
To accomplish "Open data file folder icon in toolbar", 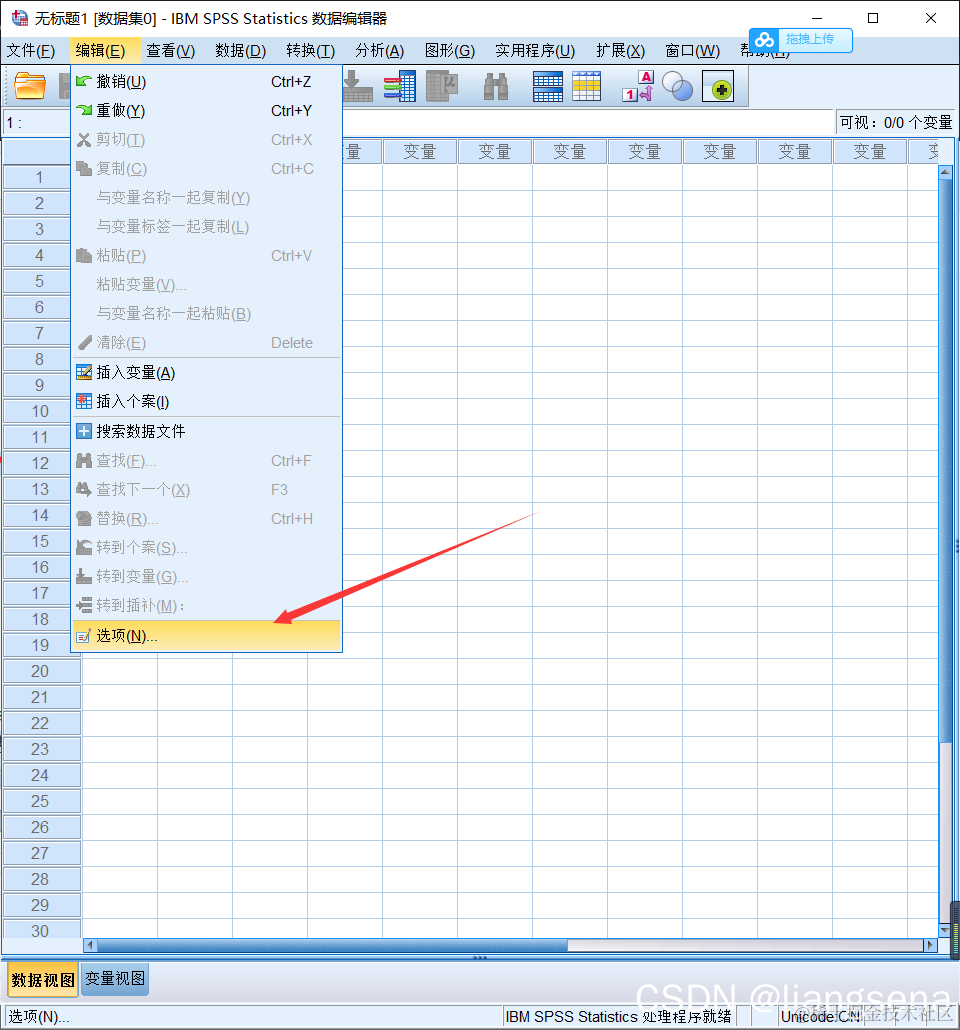I will tap(30, 87).
